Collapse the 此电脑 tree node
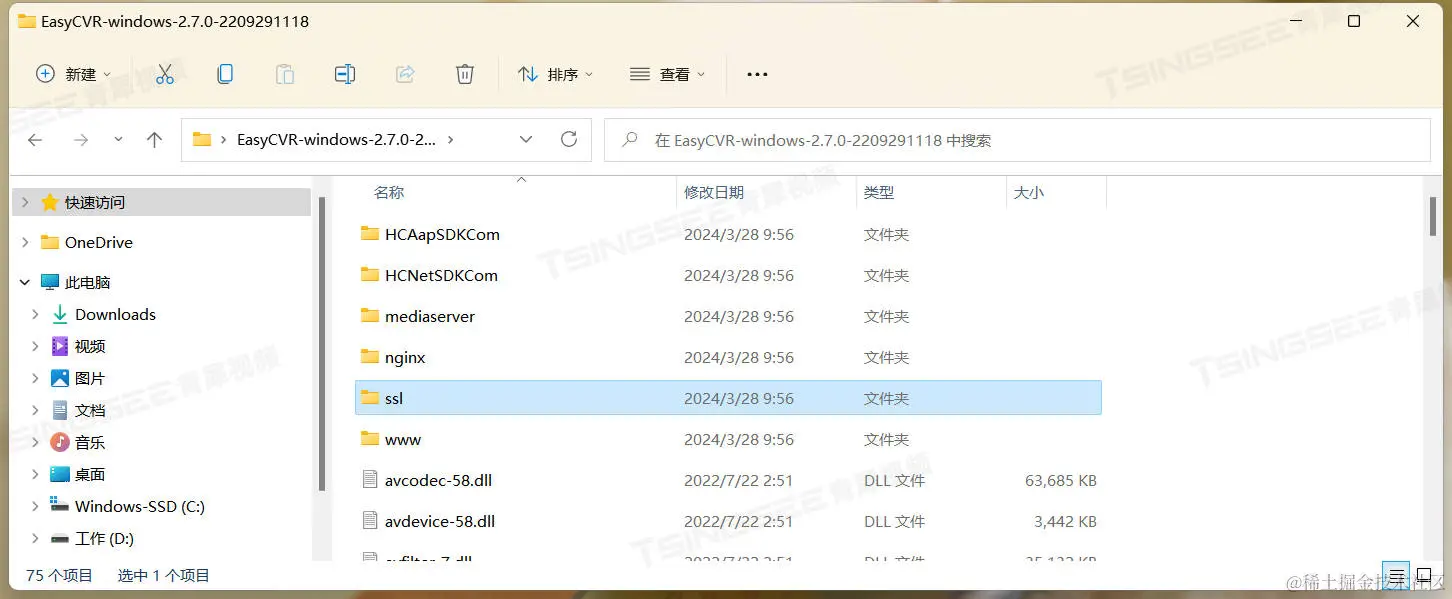 coord(25,283)
